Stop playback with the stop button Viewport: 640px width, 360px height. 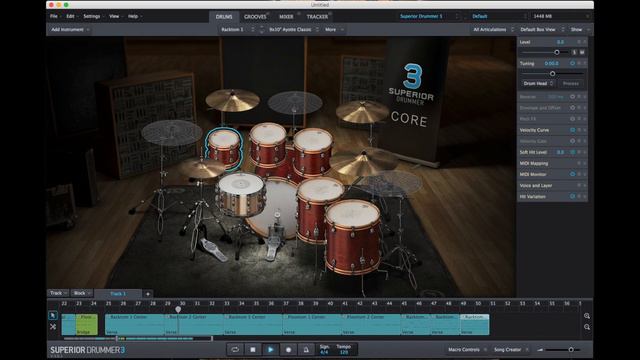click(x=253, y=349)
